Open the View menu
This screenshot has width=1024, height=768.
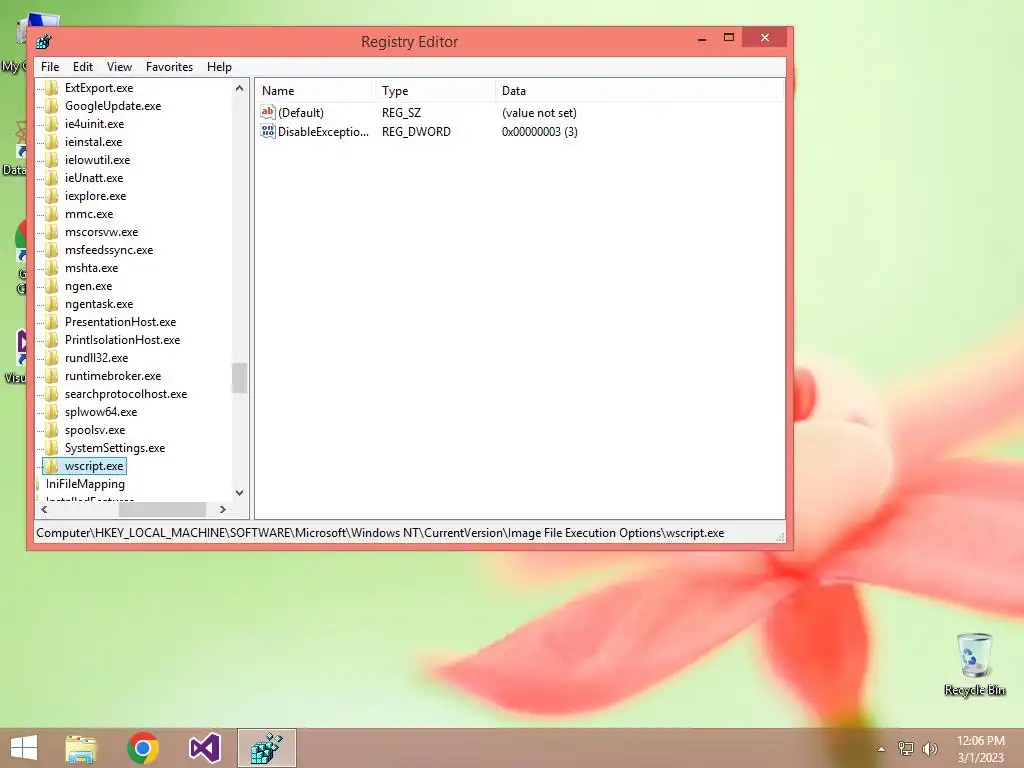click(119, 67)
